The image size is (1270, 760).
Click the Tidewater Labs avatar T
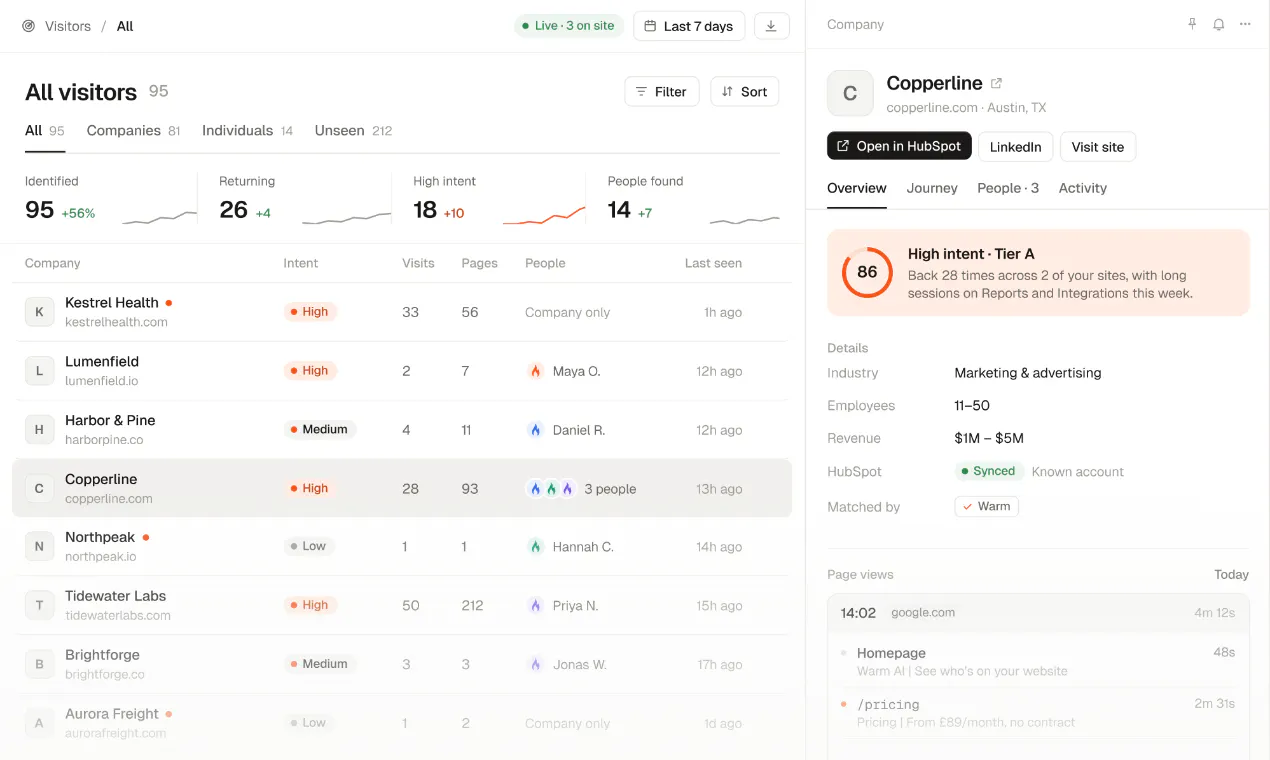pyautogui.click(x=39, y=605)
